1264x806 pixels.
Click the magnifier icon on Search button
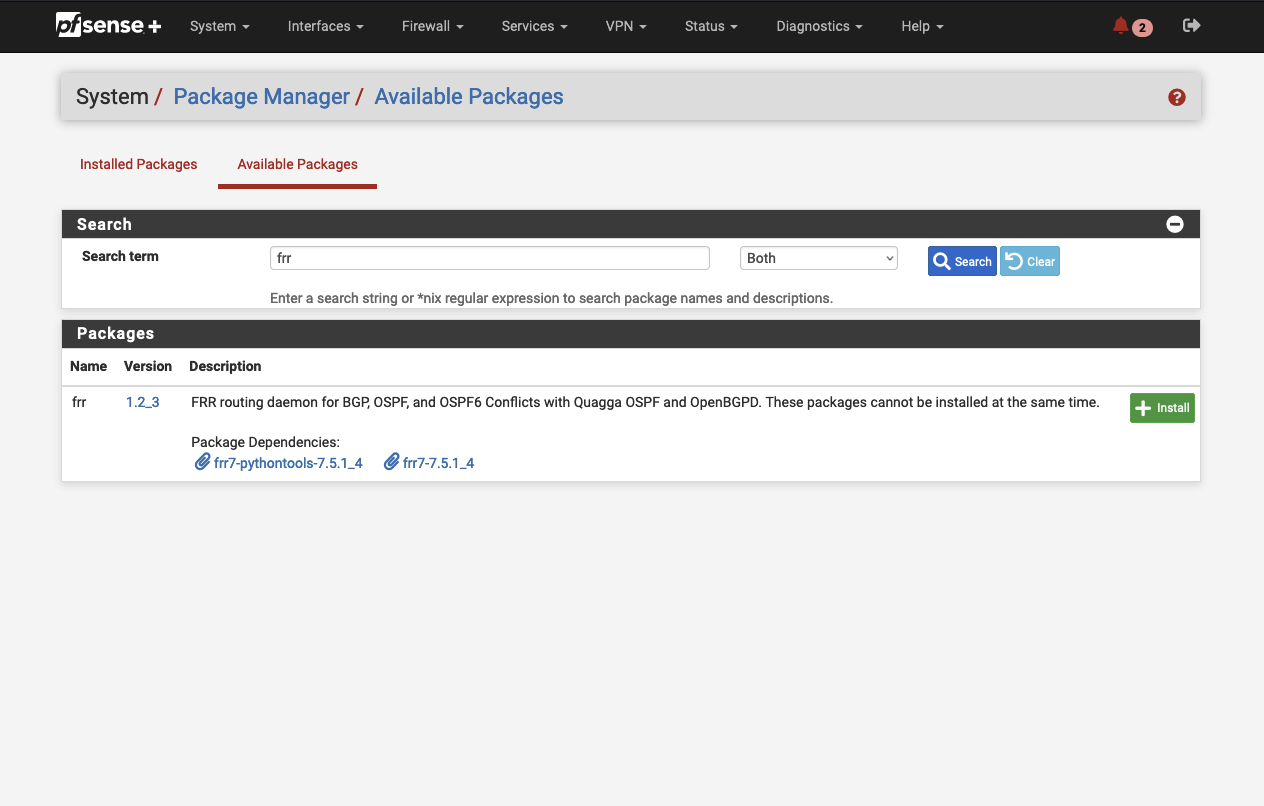(x=941, y=261)
